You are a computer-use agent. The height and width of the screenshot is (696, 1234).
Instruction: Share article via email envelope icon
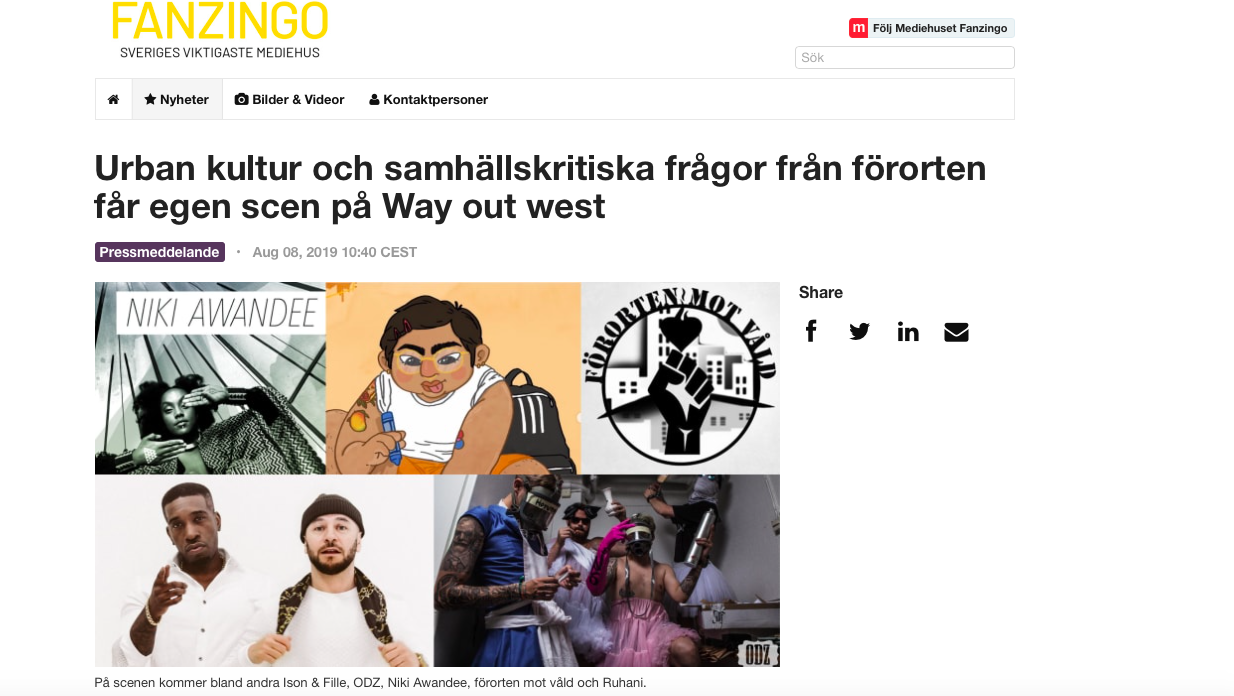[957, 332]
